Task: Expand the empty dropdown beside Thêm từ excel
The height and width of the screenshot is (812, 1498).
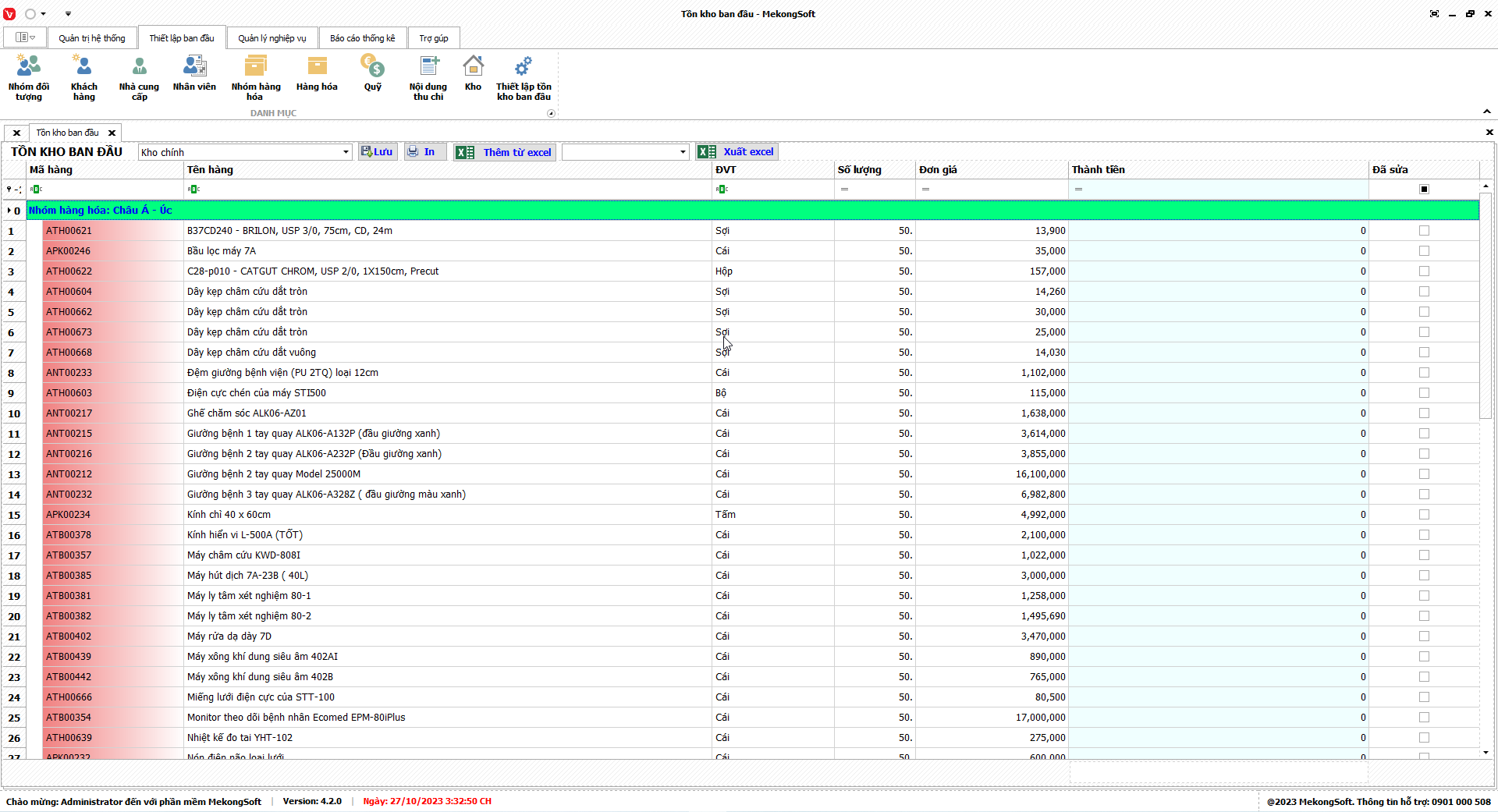Action: point(683,152)
